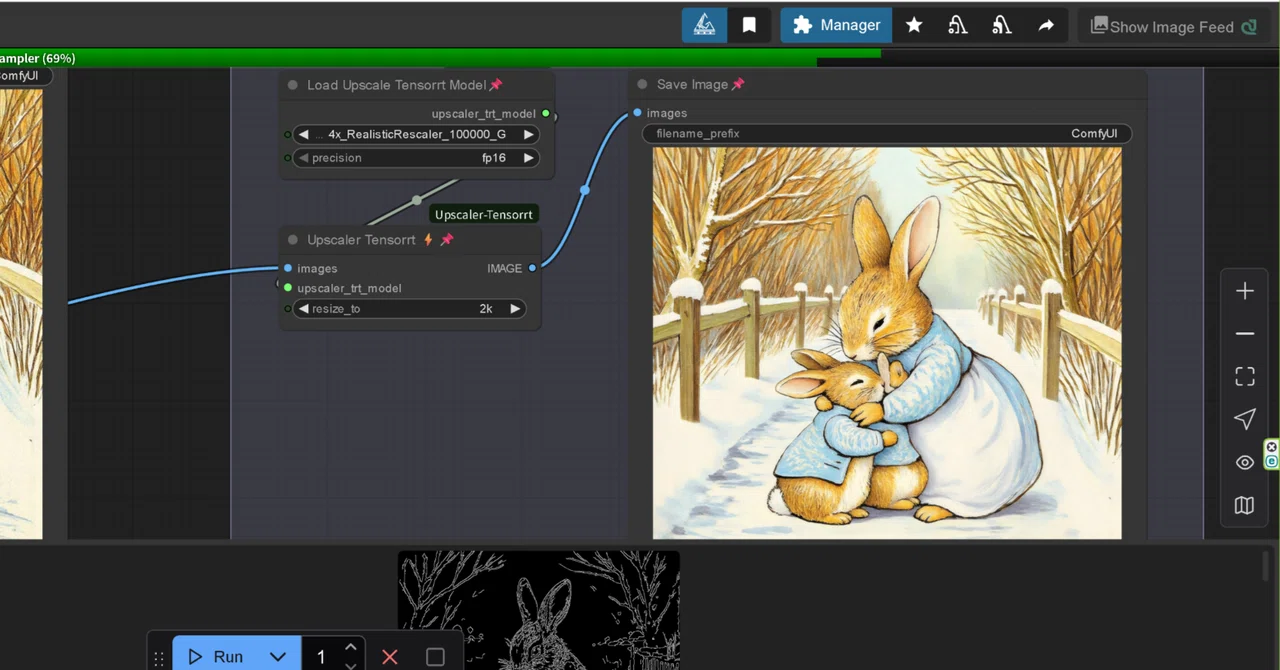1280x670 pixels.
Task: Click the share arrow icon
Action: coord(1046,26)
